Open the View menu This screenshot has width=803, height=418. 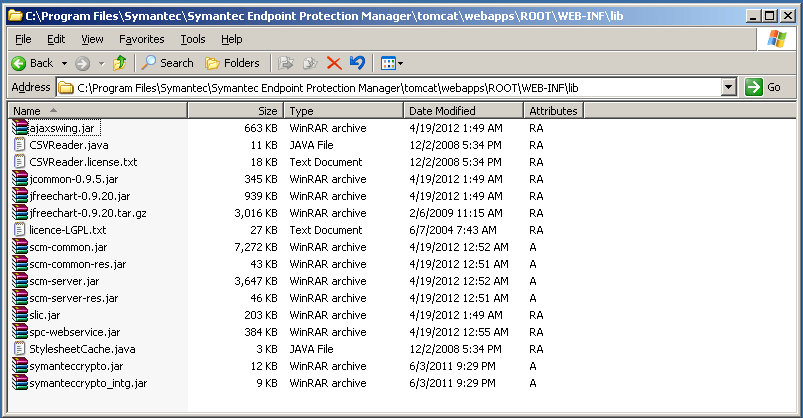pos(92,39)
